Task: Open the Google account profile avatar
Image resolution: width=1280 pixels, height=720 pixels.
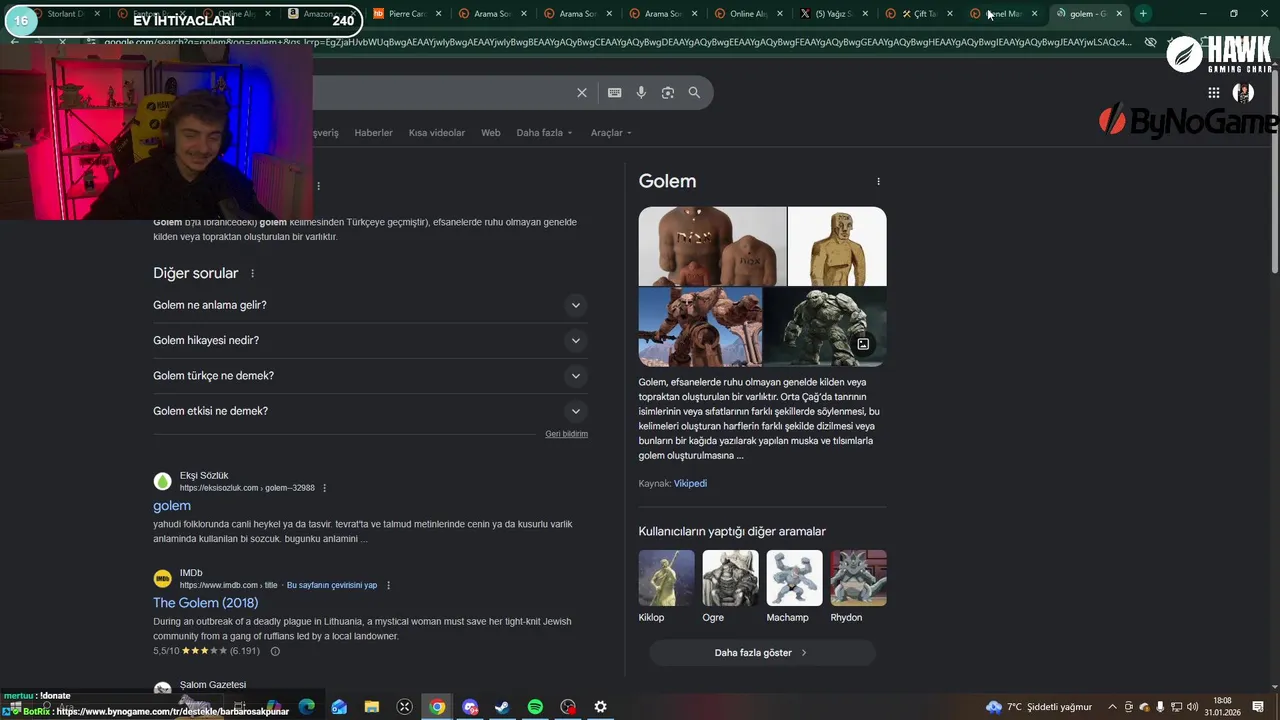Action: [x=1243, y=93]
